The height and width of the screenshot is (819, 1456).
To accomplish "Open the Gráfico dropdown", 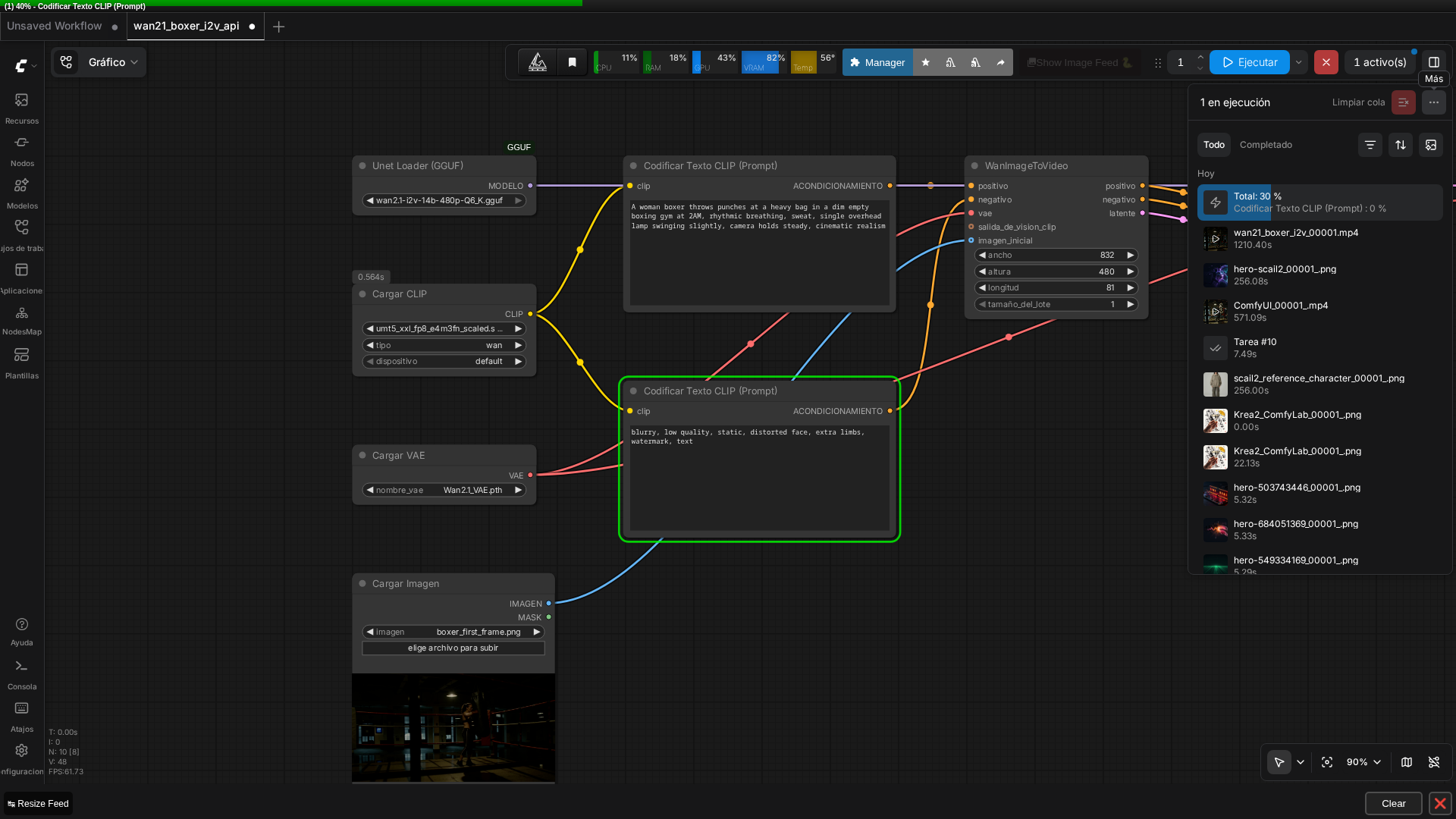I will click(x=99, y=62).
